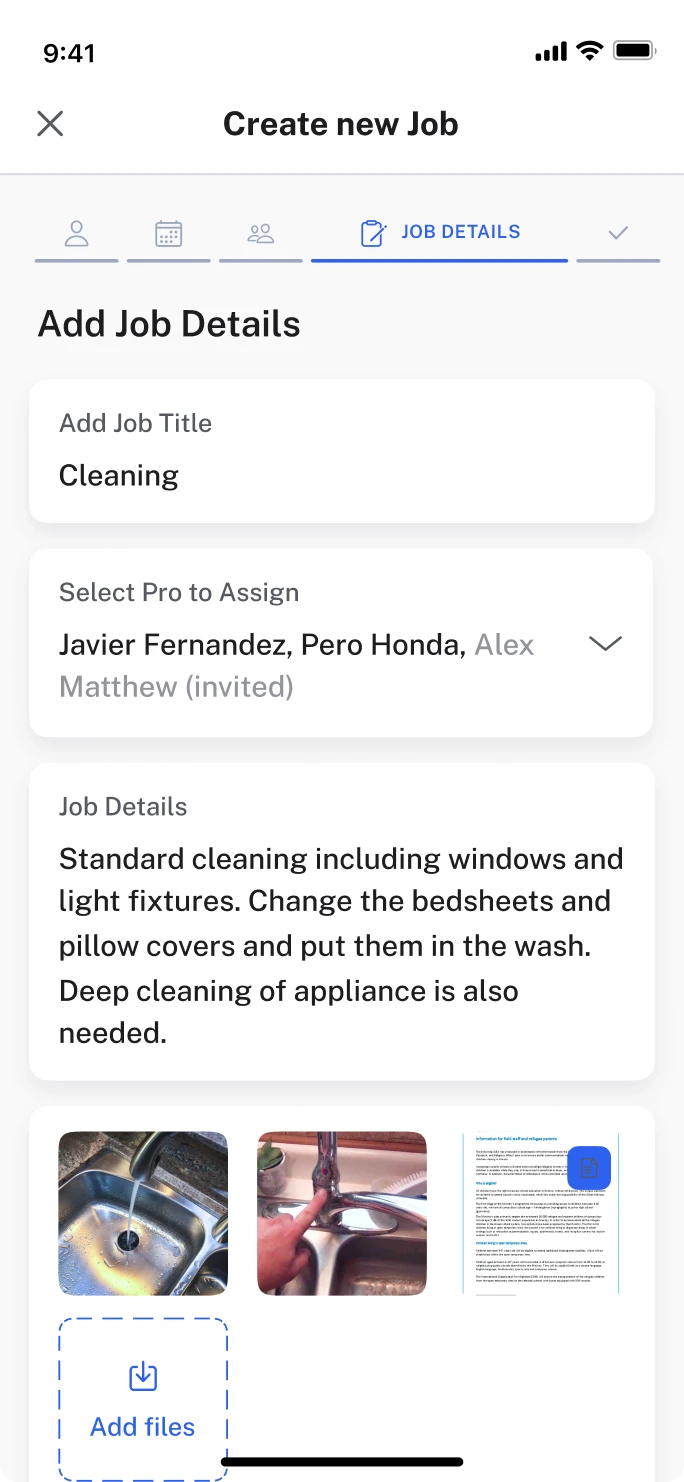This screenshot has height=1482, width=684.
Task: Open the calendar scheduling step icon
Action: click(168, 232)
